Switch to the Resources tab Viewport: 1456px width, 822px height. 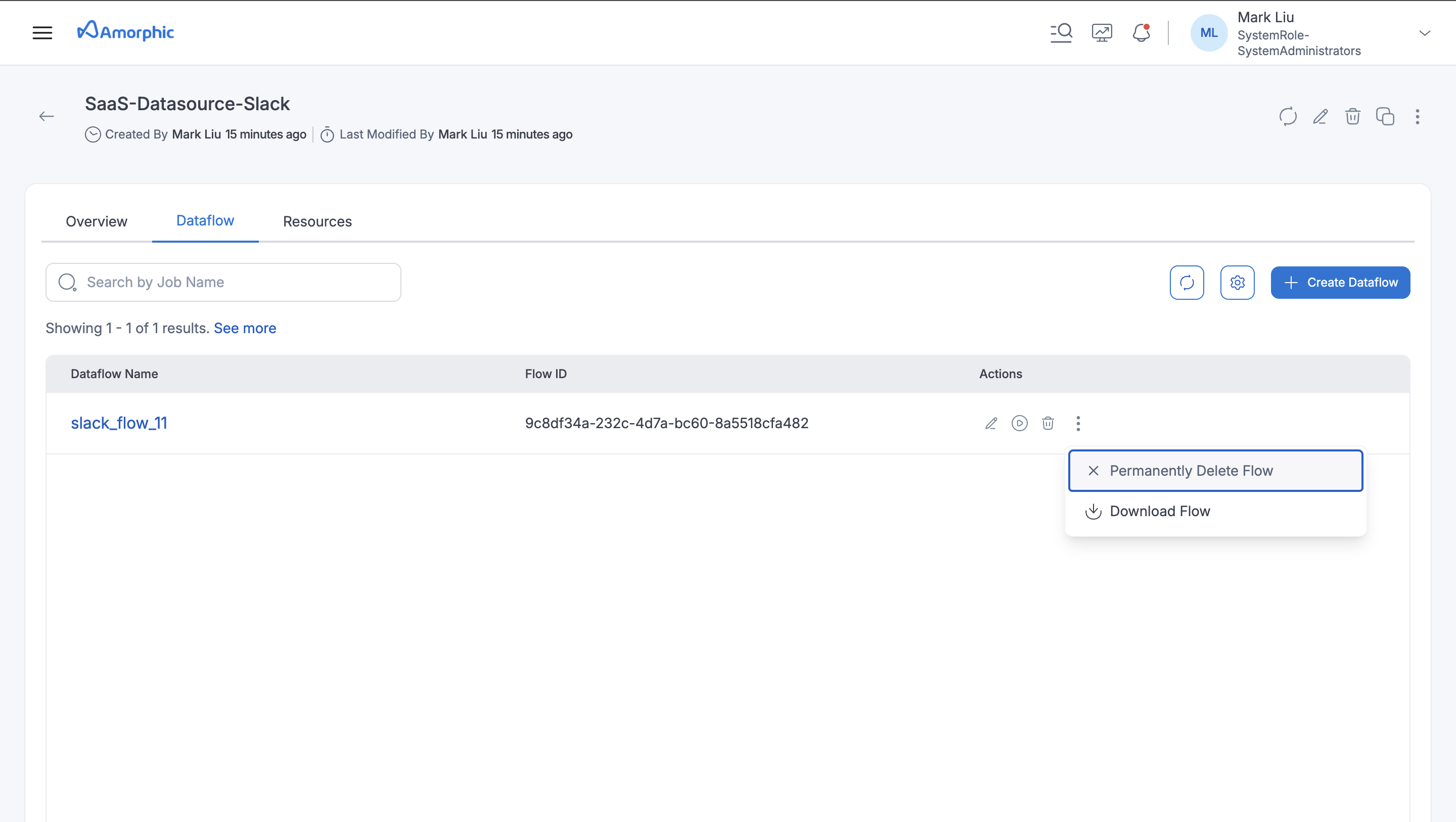[317, 221]
